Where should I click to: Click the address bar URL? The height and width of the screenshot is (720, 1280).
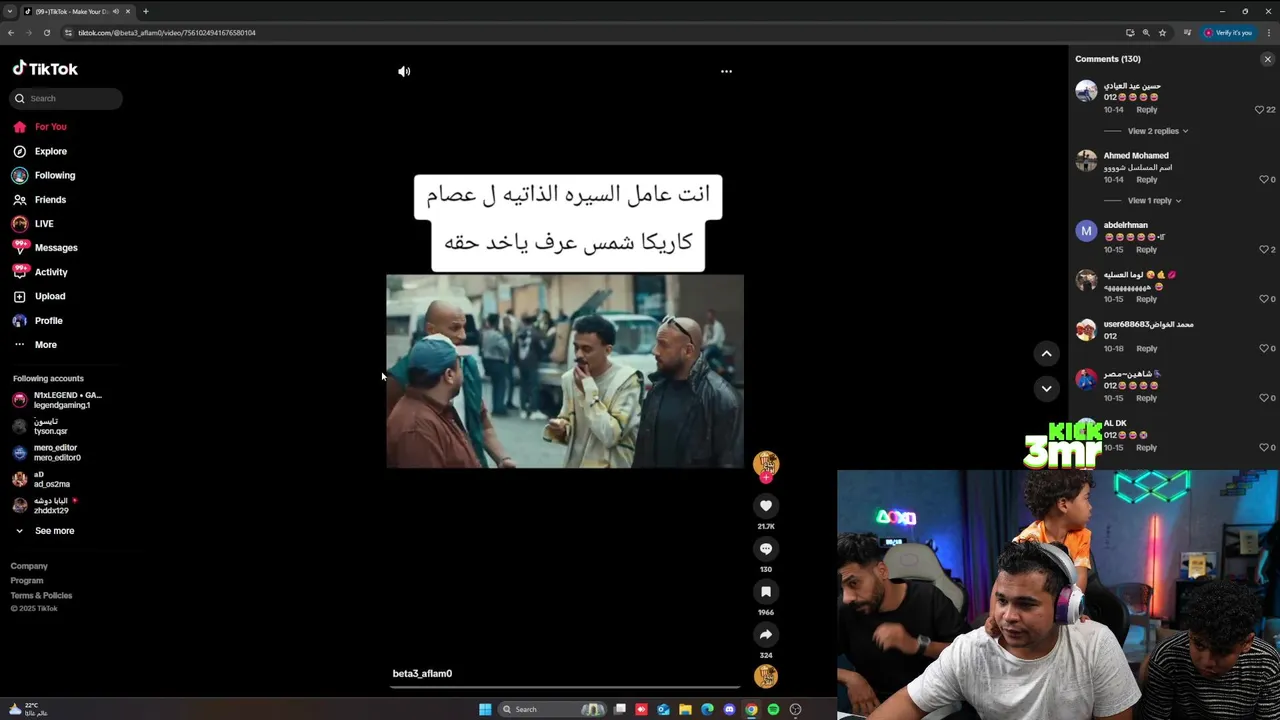167,33
